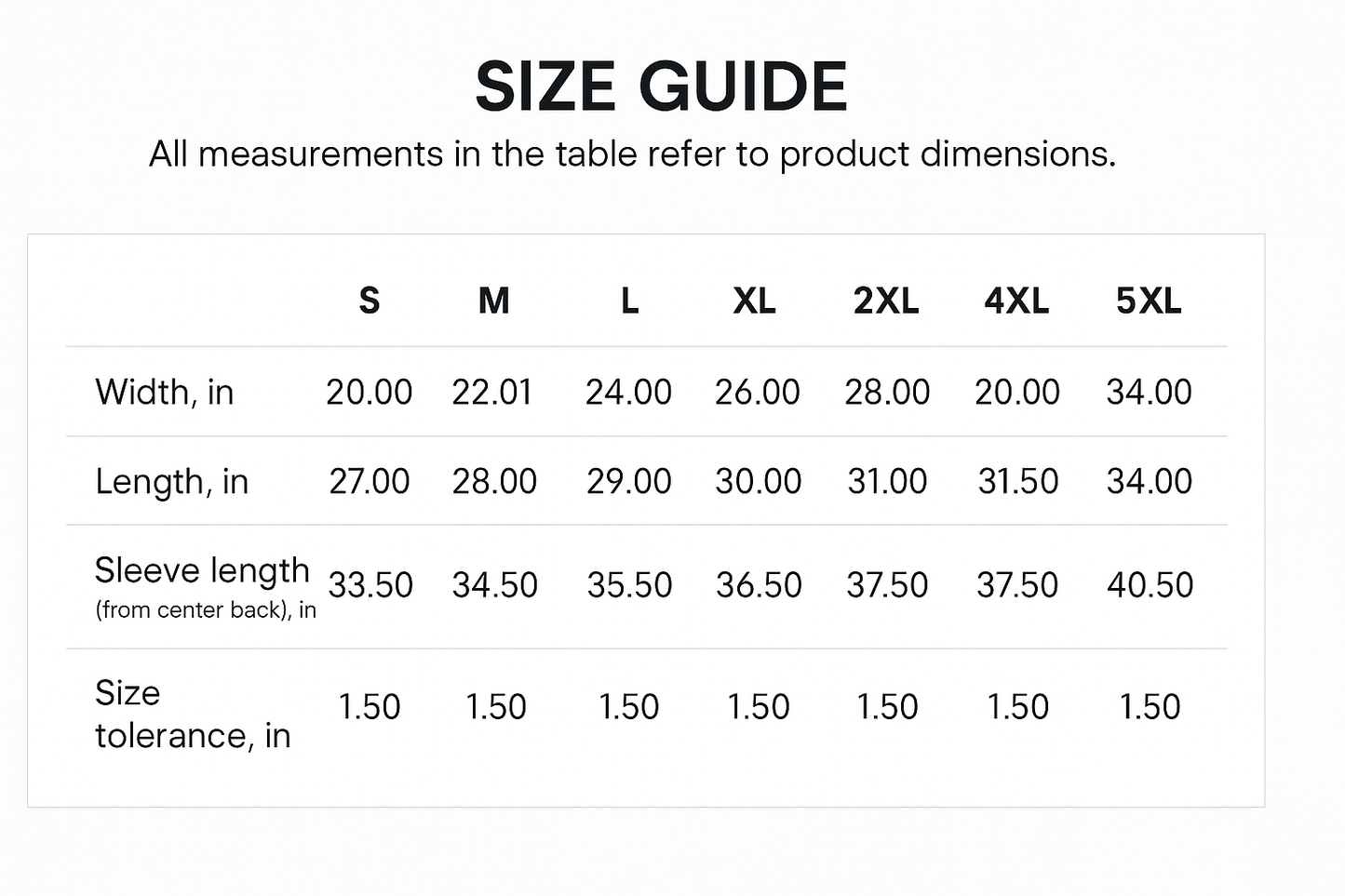Viewport: 1345px width, 896px height.
Task: Select the 31.50 length cell
Action: [1017, 482]
